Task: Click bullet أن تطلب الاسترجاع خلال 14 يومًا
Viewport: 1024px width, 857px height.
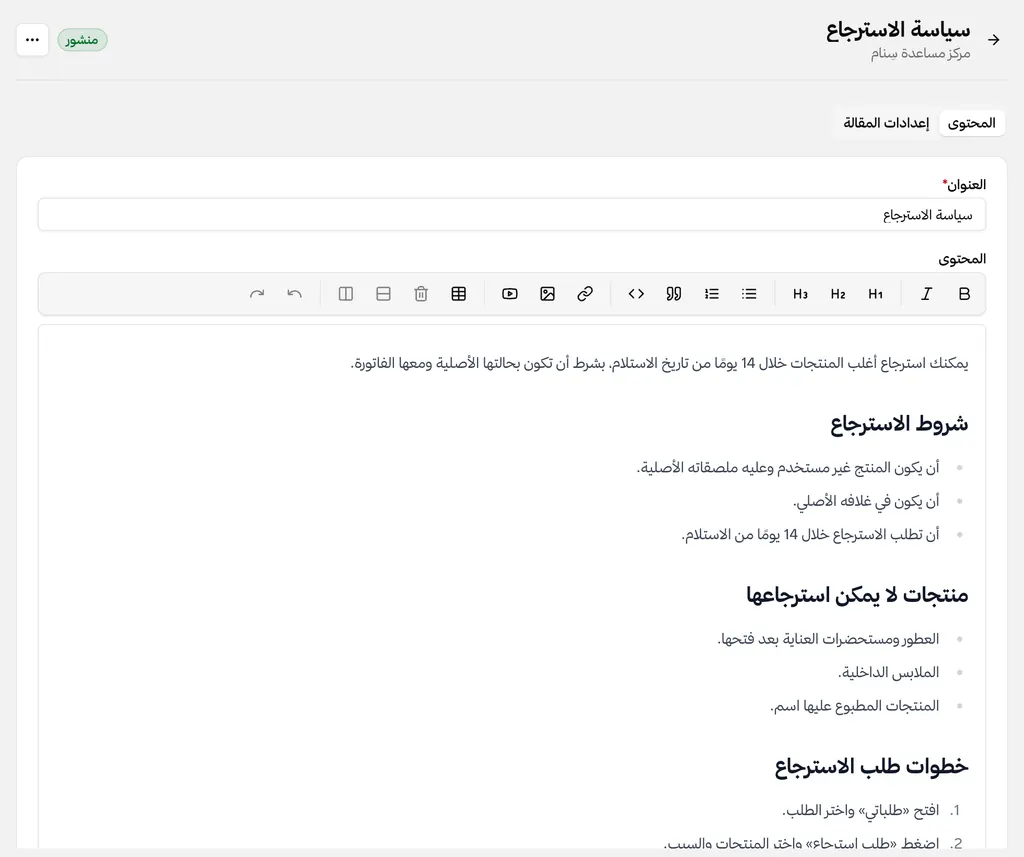Action: click(810, 534)
